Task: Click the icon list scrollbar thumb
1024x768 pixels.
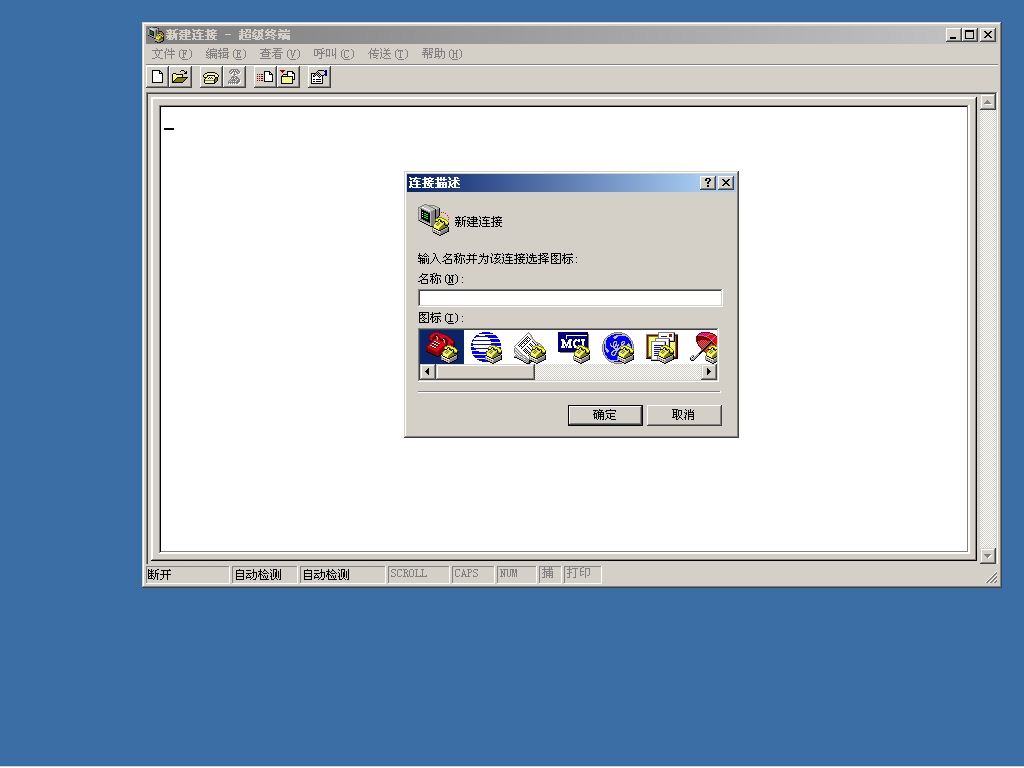Action: coord(485,372)
